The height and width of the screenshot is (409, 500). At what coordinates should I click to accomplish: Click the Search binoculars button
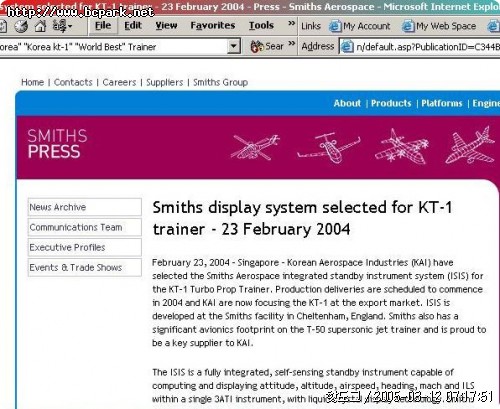[267, 46]
